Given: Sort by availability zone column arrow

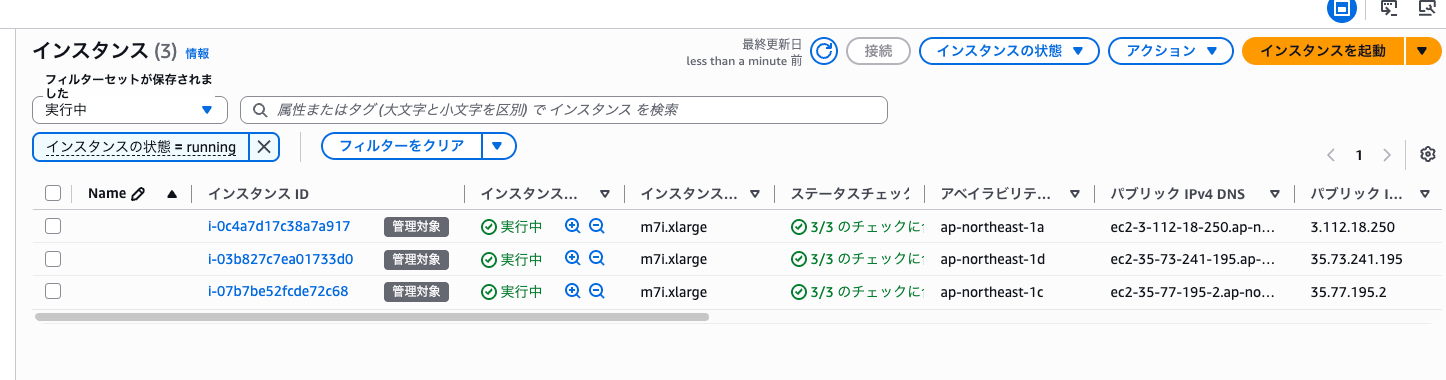Looking at the screenshot, I should click(x=1075, y=194).
